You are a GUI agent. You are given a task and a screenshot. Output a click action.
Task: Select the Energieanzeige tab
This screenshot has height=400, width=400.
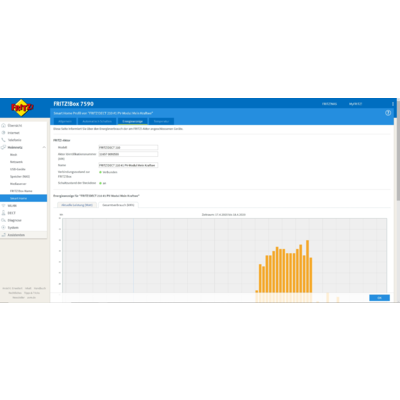(132, 121)
